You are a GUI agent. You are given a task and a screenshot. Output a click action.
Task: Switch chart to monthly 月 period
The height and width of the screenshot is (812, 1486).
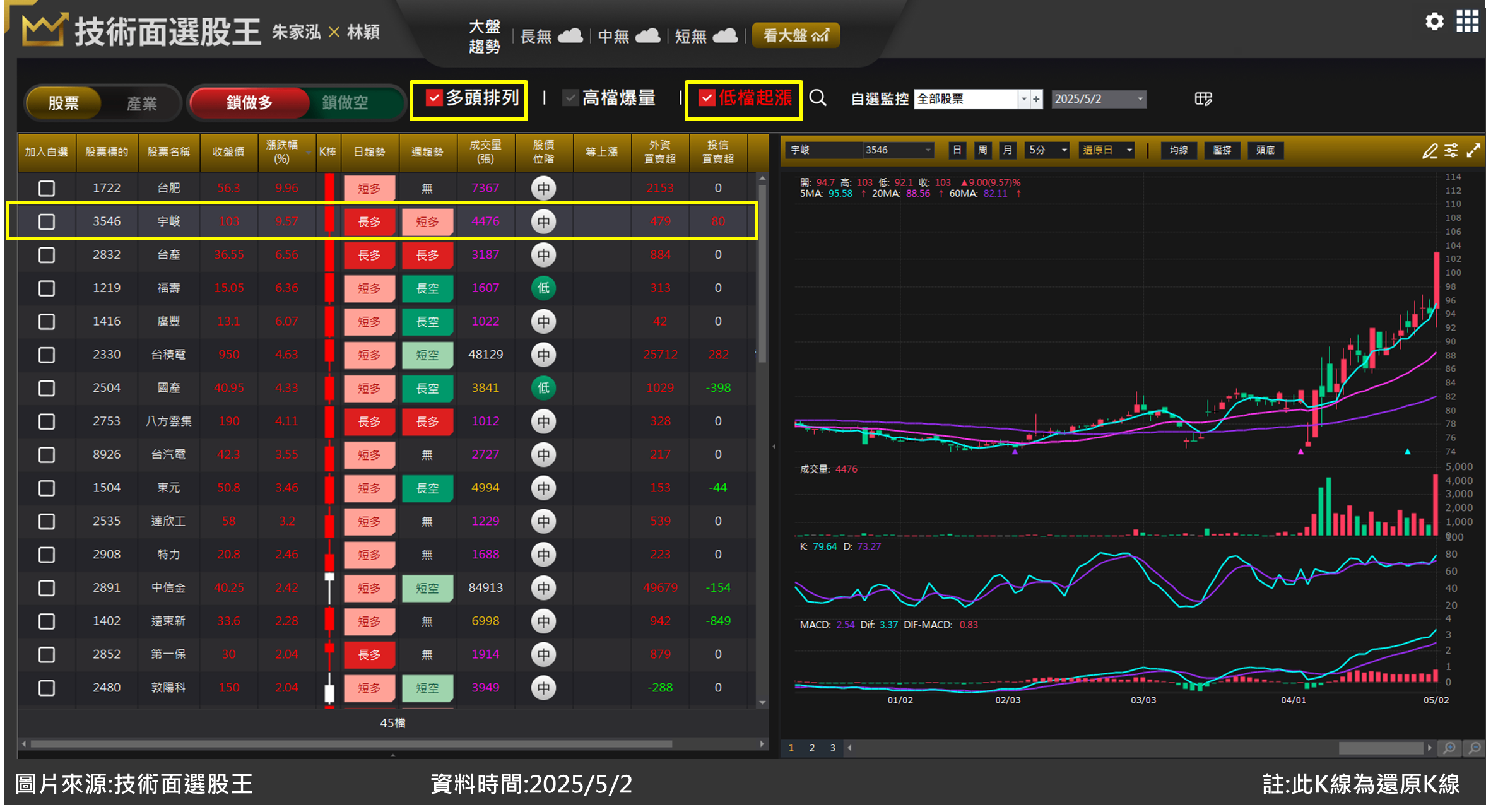(1007, 150)
